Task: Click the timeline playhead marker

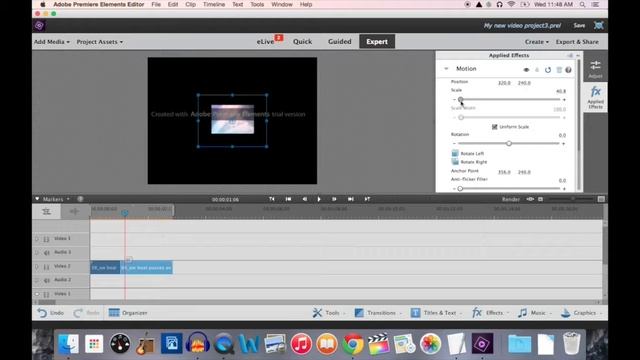Action: (125, 213)
